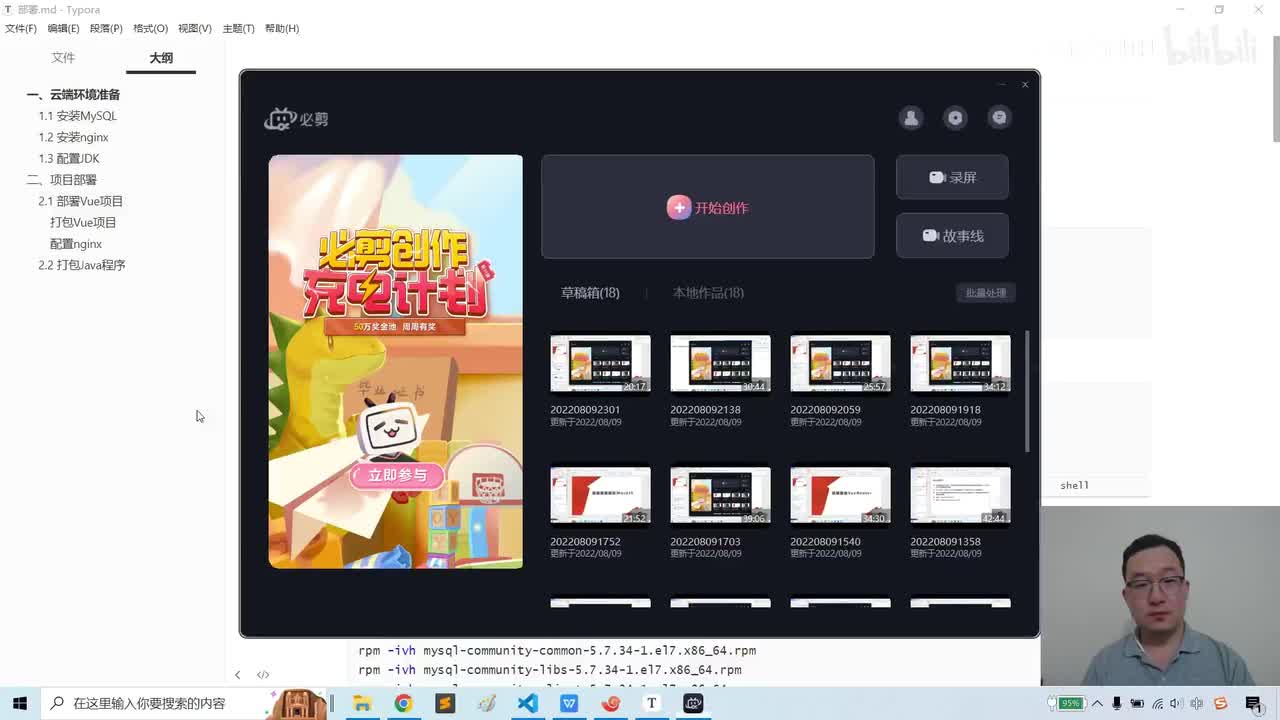
Task: Start screen recording with 录屏 button
Action: [x=952, y=177]
